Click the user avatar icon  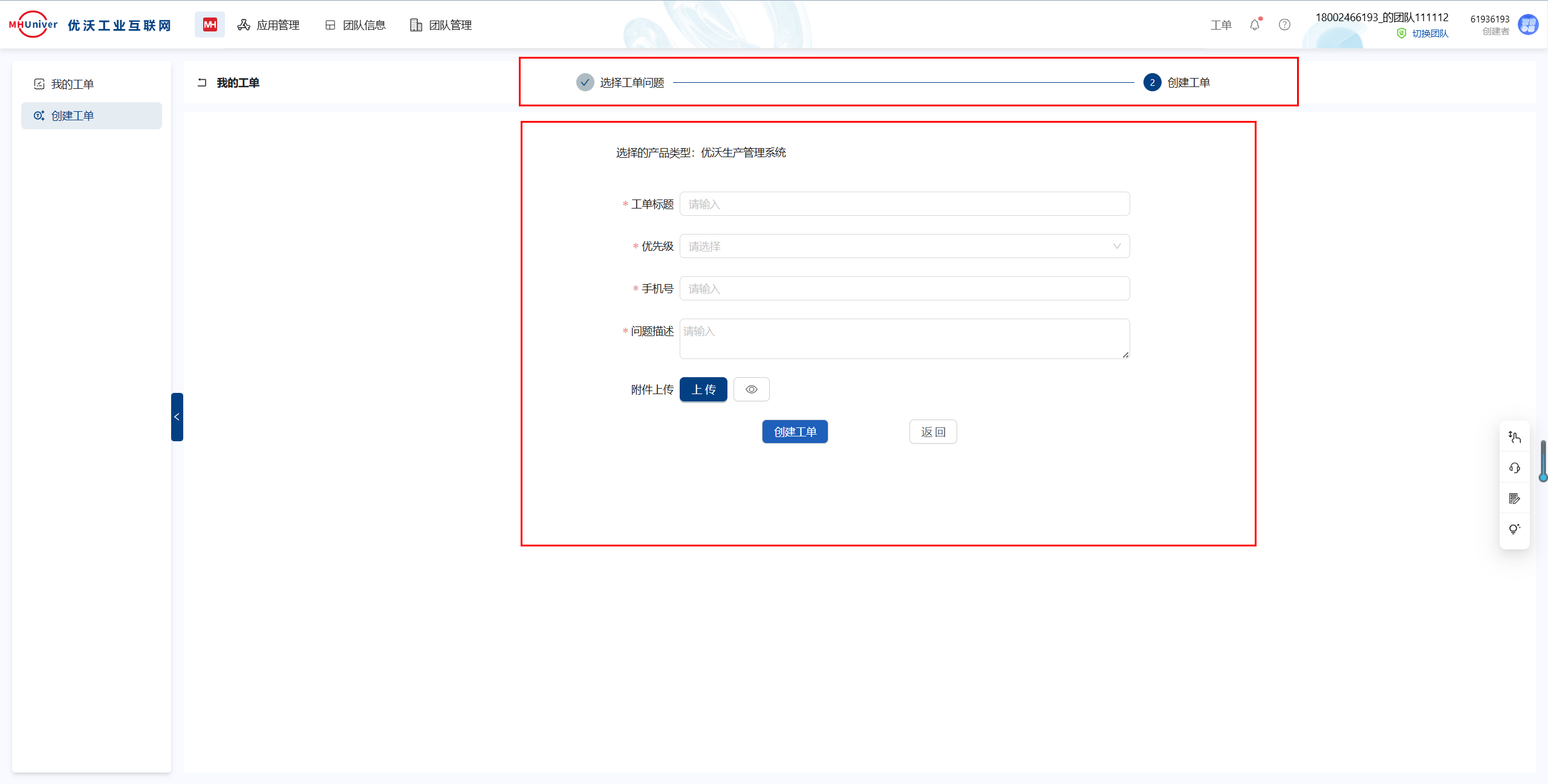[1528, 25]
